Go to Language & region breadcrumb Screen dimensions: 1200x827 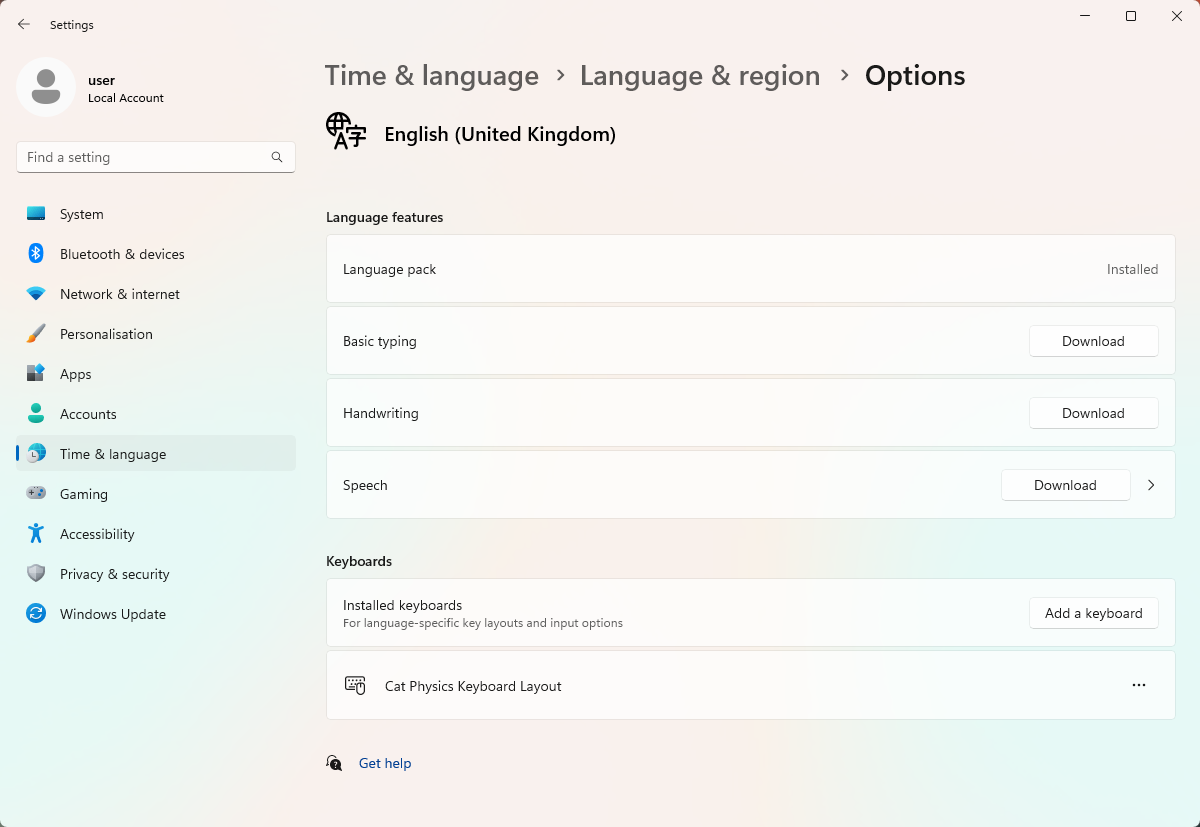point(700,76)
